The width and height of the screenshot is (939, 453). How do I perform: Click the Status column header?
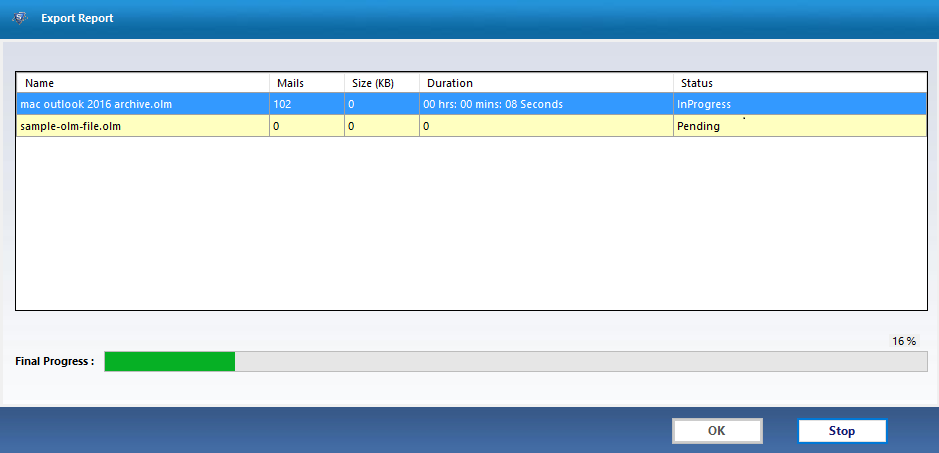(x=800, y=83)
